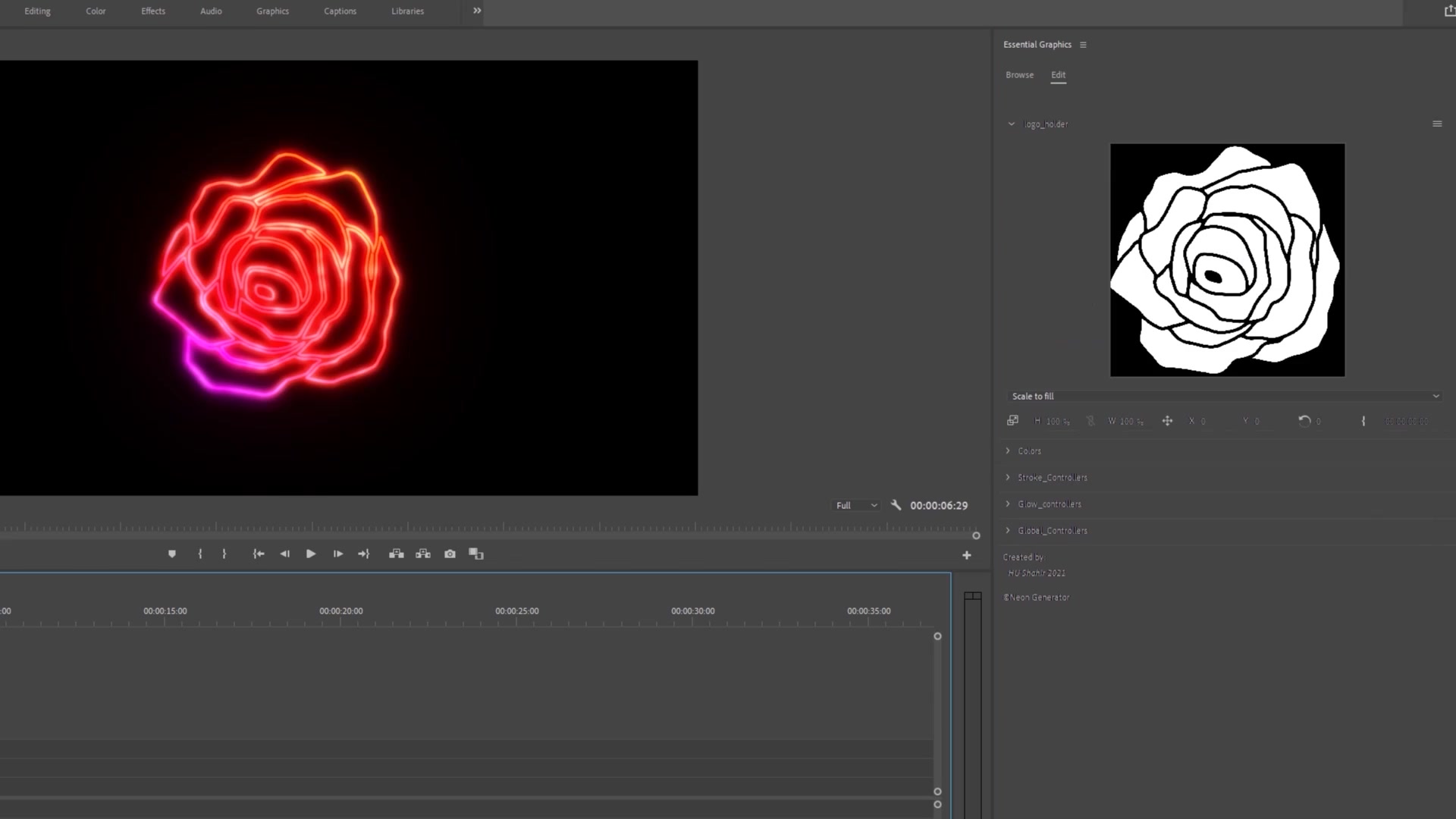Click the ©Neon Generator text
Image resolution: width=1456 pixels, height=819 pixels.
point(1036,598)
